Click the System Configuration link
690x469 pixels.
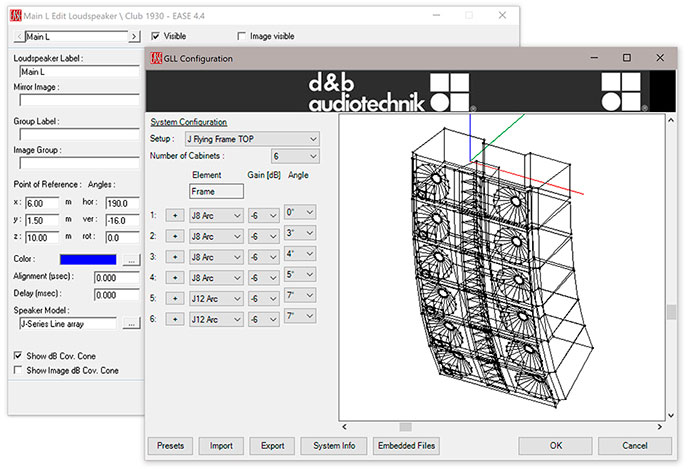188,122
